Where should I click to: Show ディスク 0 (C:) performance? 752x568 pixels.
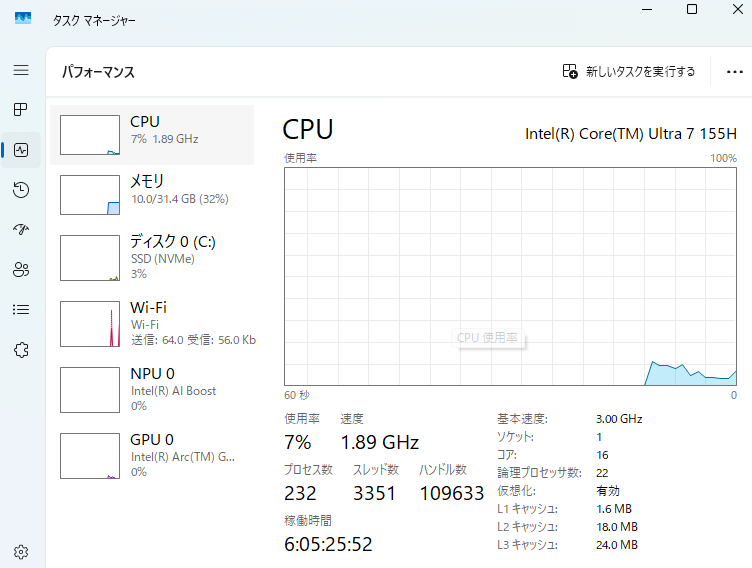[152, 259]
